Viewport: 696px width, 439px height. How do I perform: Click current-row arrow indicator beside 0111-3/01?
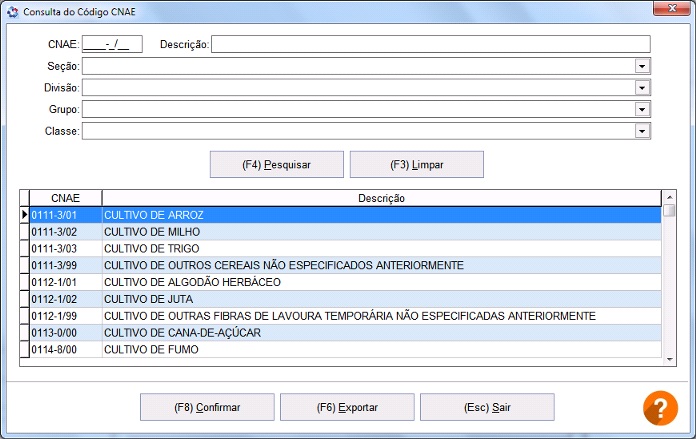(24, 215)
